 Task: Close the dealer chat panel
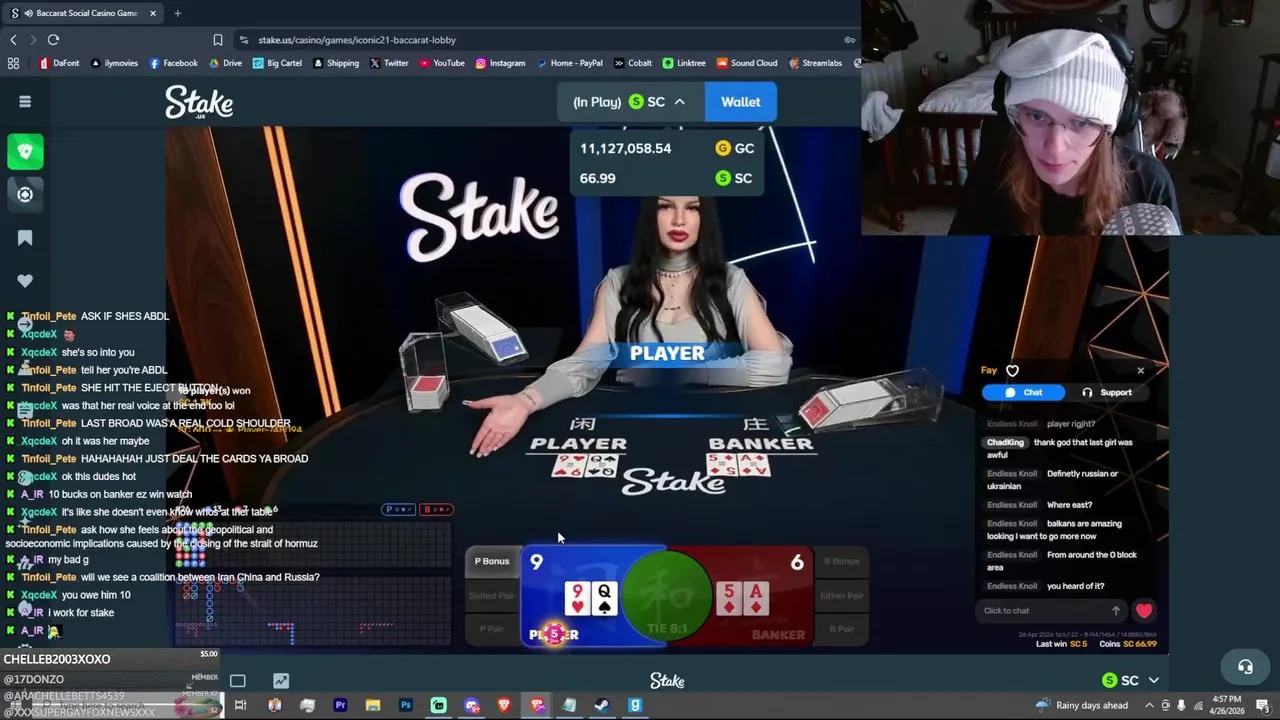pyautogui.click(x=1140, y=371)
